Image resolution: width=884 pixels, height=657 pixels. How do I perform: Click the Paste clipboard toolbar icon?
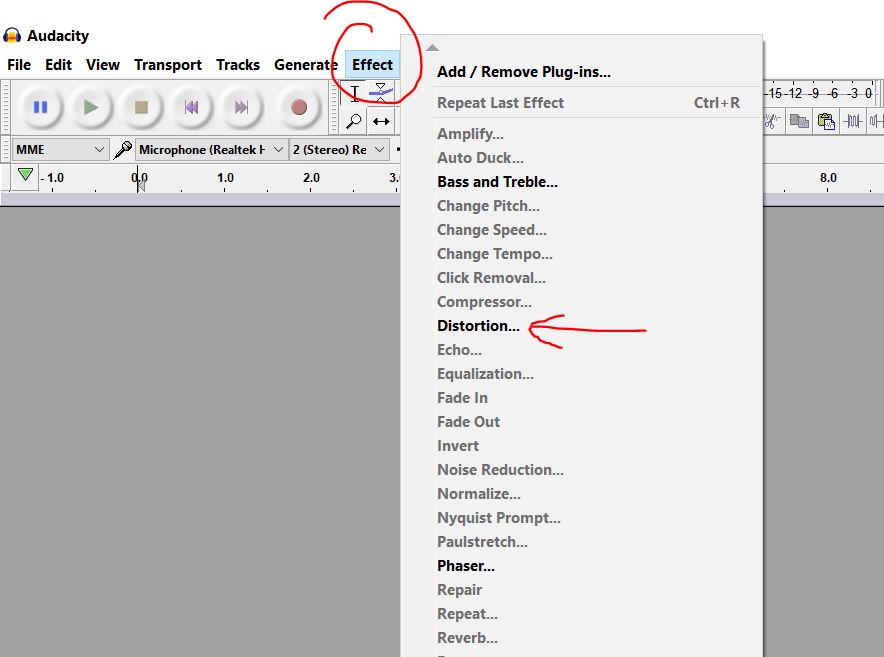coord(826,121)
